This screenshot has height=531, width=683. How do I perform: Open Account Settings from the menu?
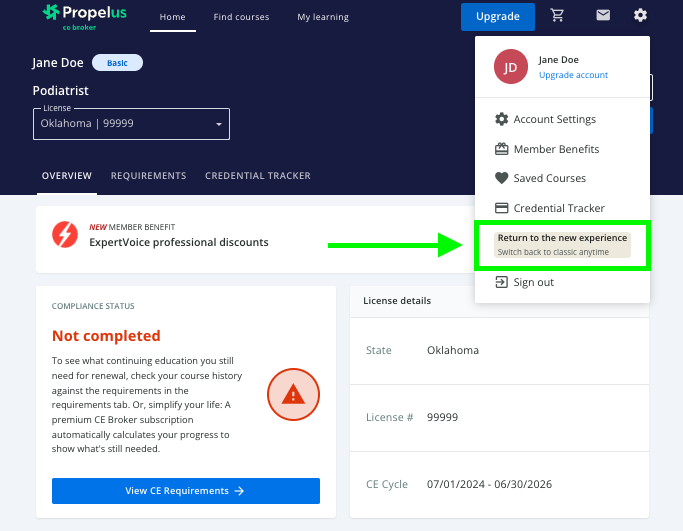point(554,119)
